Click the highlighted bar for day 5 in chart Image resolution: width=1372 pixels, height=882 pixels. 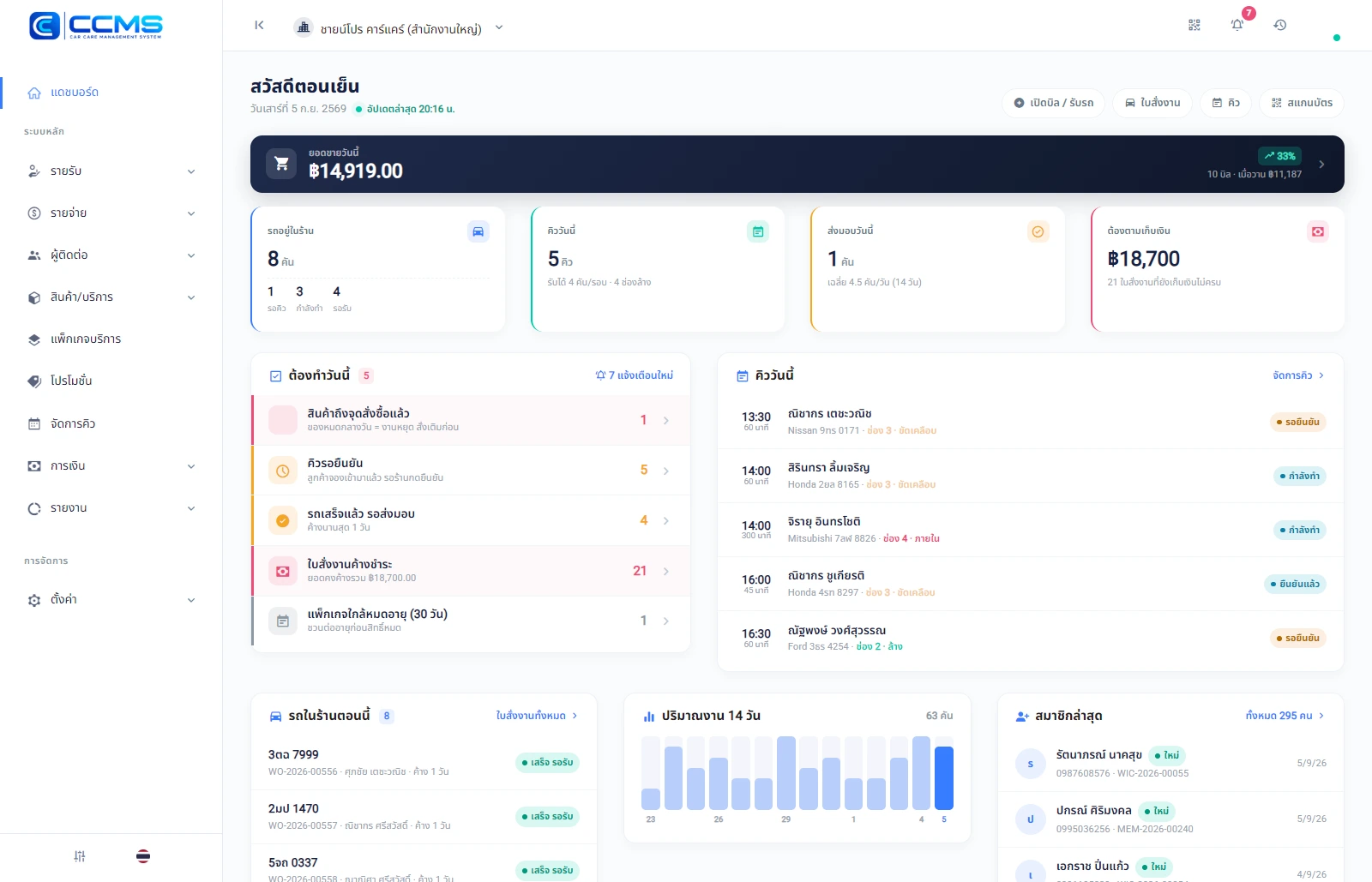click(944, 777)
